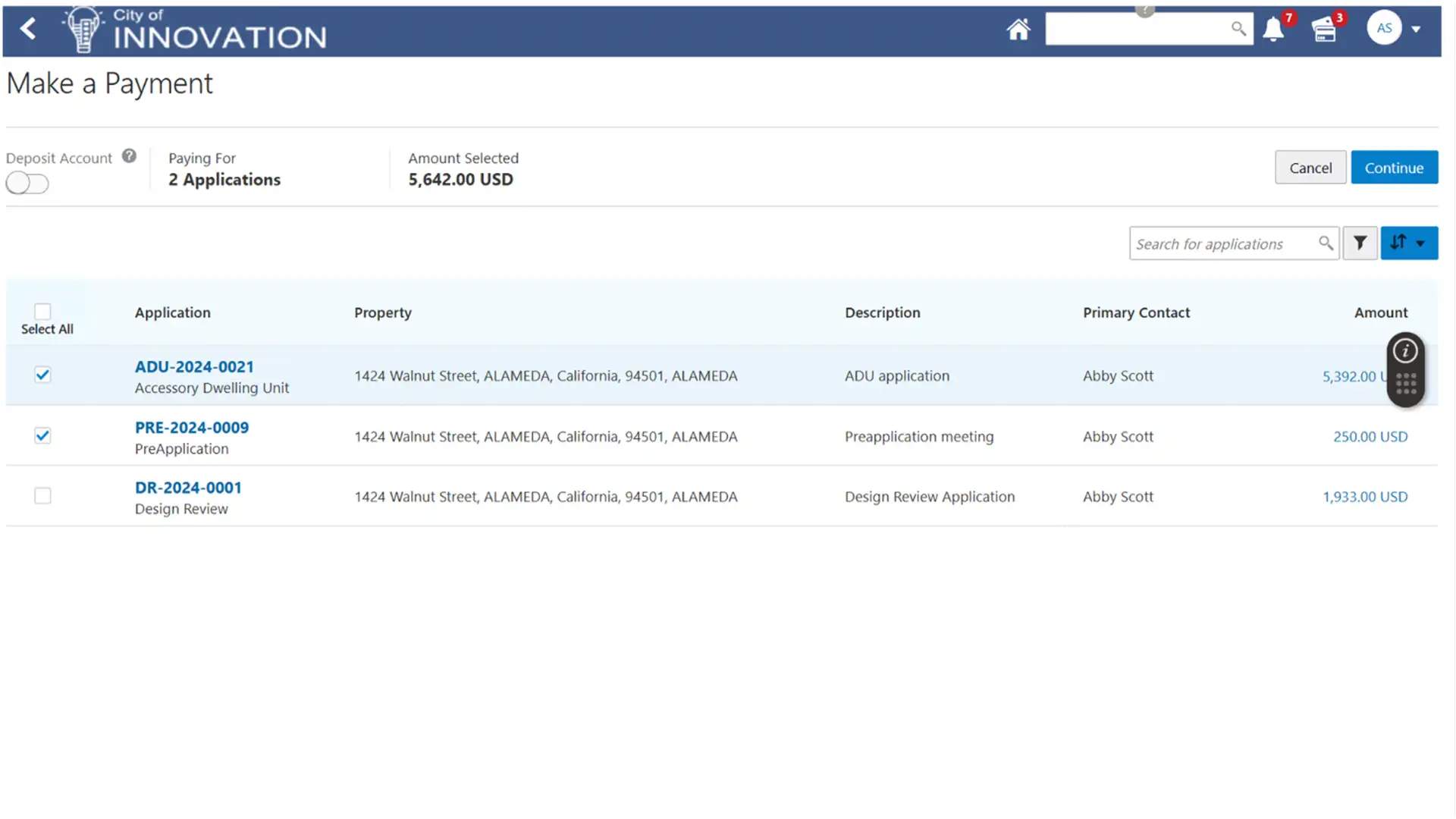Open the cart icon with badge

[1324, 30]
